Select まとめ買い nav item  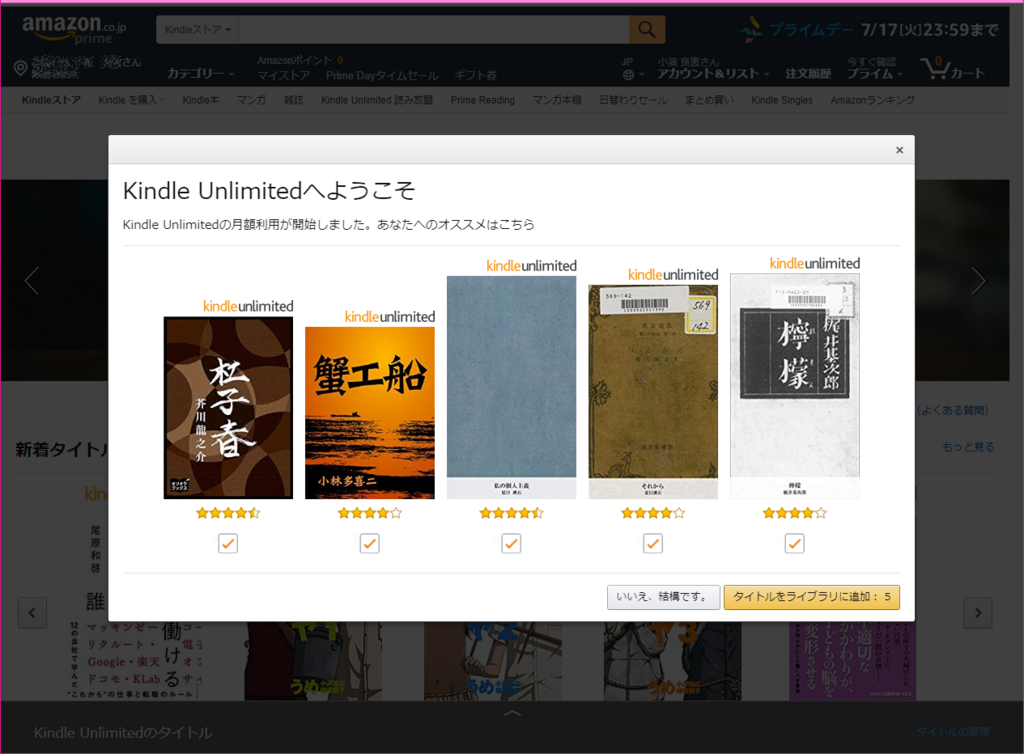click(709, 100)
